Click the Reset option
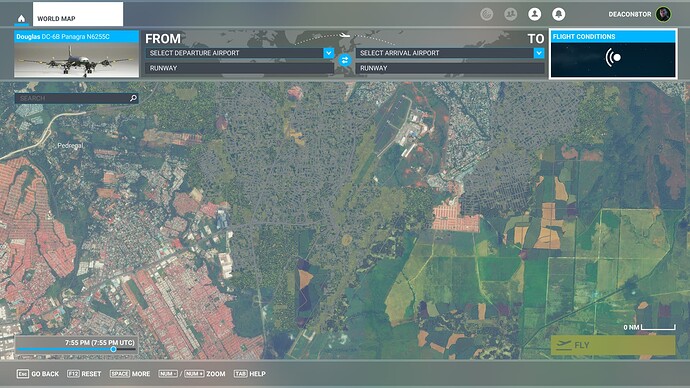This screenshot has width=690, height=388. pyautogui.click(x=84, y=374)
